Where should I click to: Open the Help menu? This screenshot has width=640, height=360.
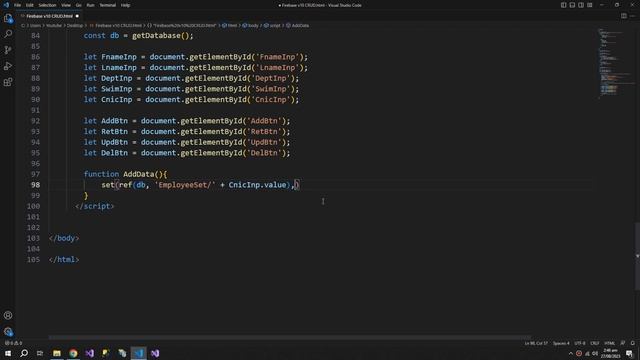tap(125, 5)
